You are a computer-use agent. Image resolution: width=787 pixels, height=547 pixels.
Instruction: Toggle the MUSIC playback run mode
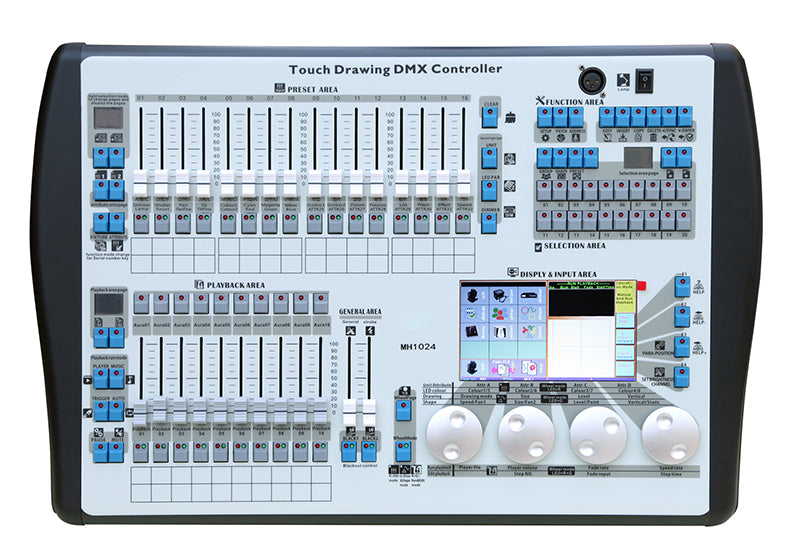coord(116,380)
